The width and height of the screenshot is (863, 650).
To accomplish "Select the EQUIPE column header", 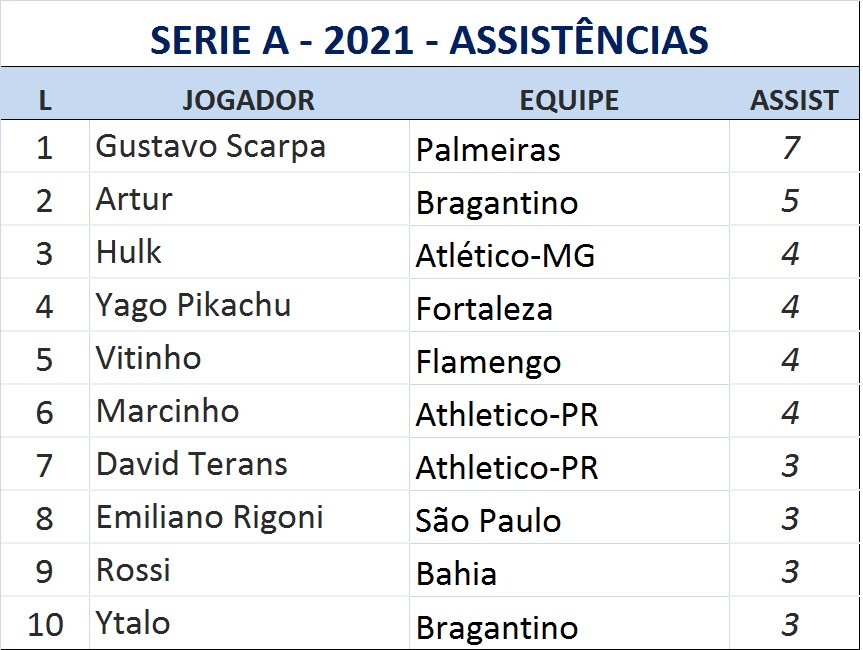I will (569, 100).
